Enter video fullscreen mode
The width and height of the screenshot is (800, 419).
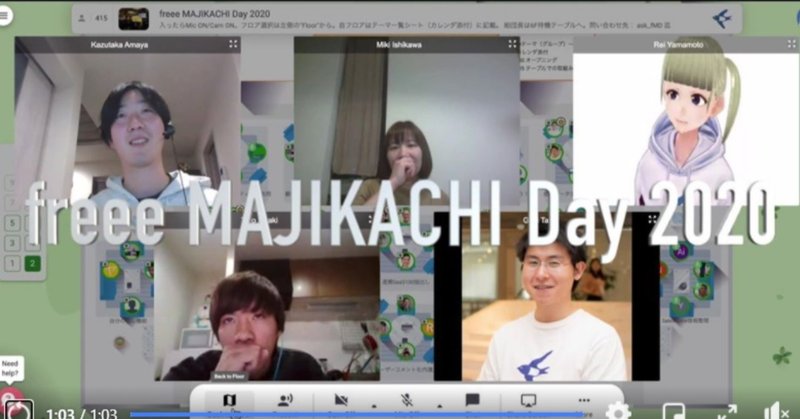pyautogui.click(x=727, y=411)
